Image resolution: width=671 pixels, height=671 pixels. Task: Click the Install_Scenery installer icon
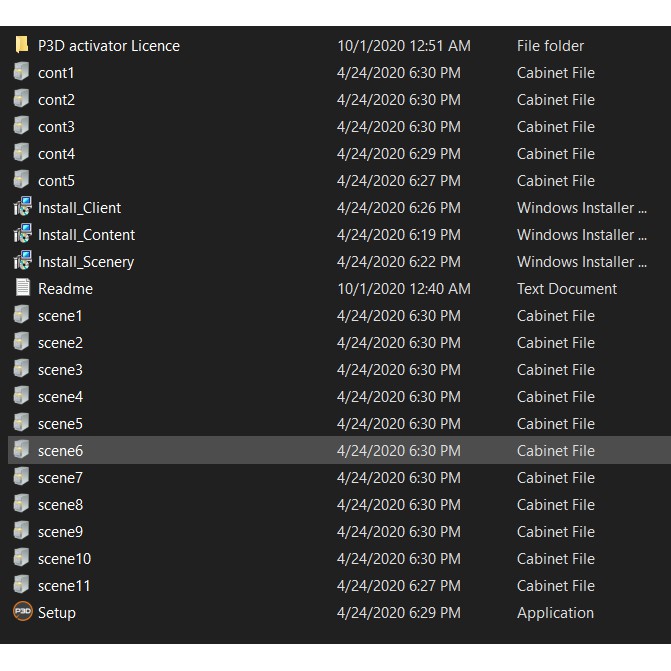pos(22,261)
